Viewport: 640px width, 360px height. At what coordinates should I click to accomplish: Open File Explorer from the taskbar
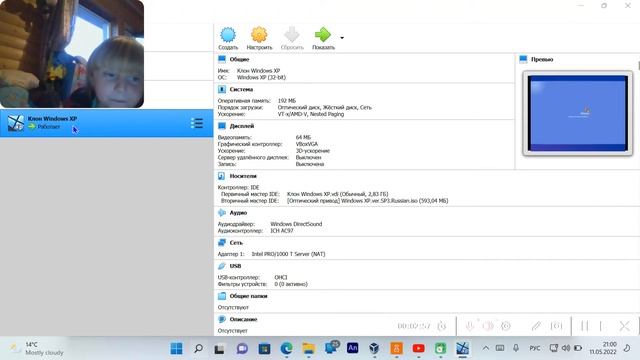pos(309,349)
